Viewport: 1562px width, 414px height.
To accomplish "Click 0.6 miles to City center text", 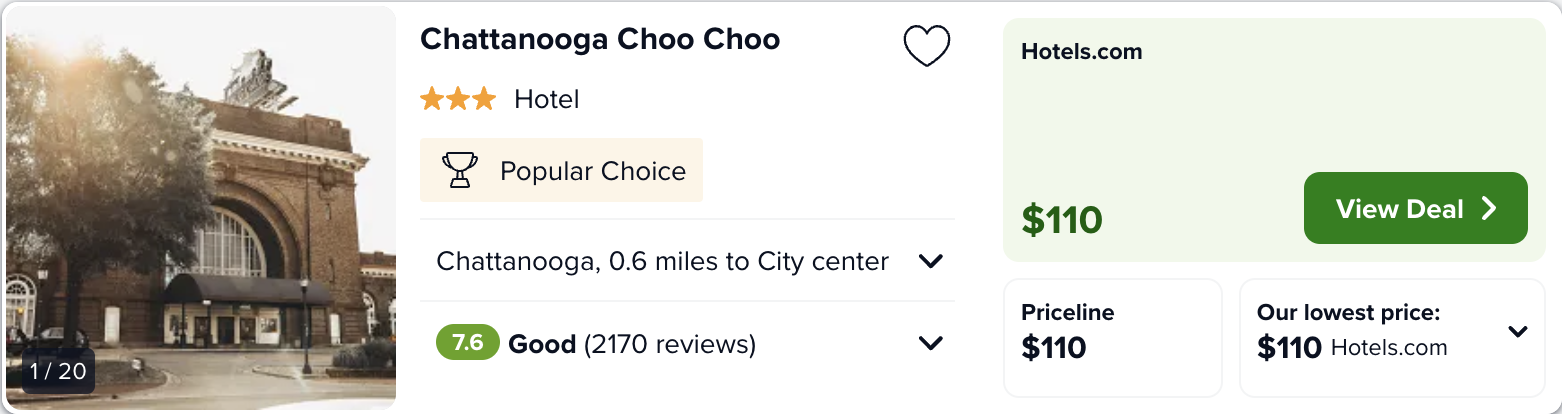I will (749, 261).
